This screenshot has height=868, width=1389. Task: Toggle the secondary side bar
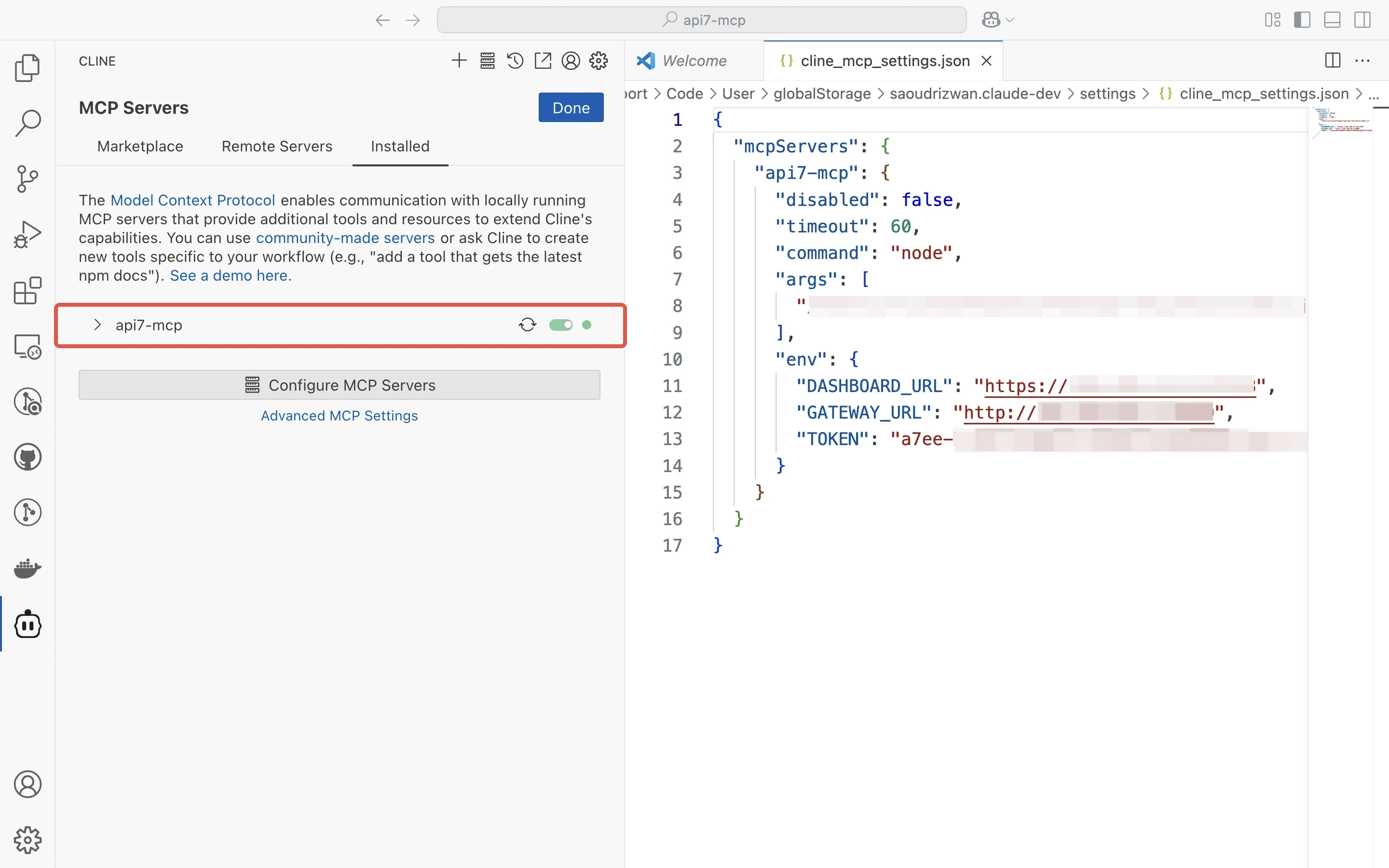[x=1362, y=20]
